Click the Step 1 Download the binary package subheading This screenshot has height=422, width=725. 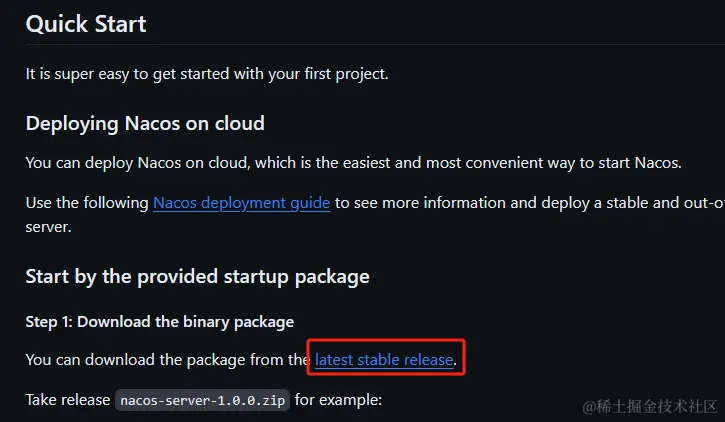[160, 321]
